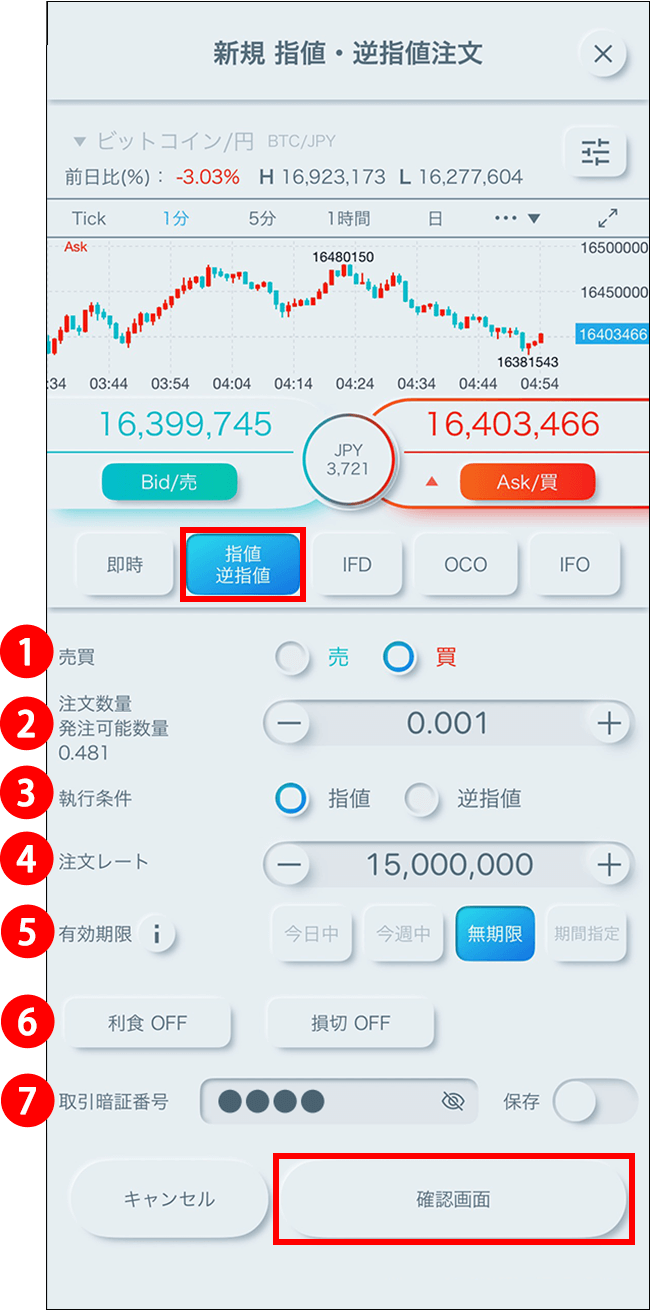Viewport: 650px width, 1310px height.
Task: Switch to the OCO order tab
Action: pos(466,565)
